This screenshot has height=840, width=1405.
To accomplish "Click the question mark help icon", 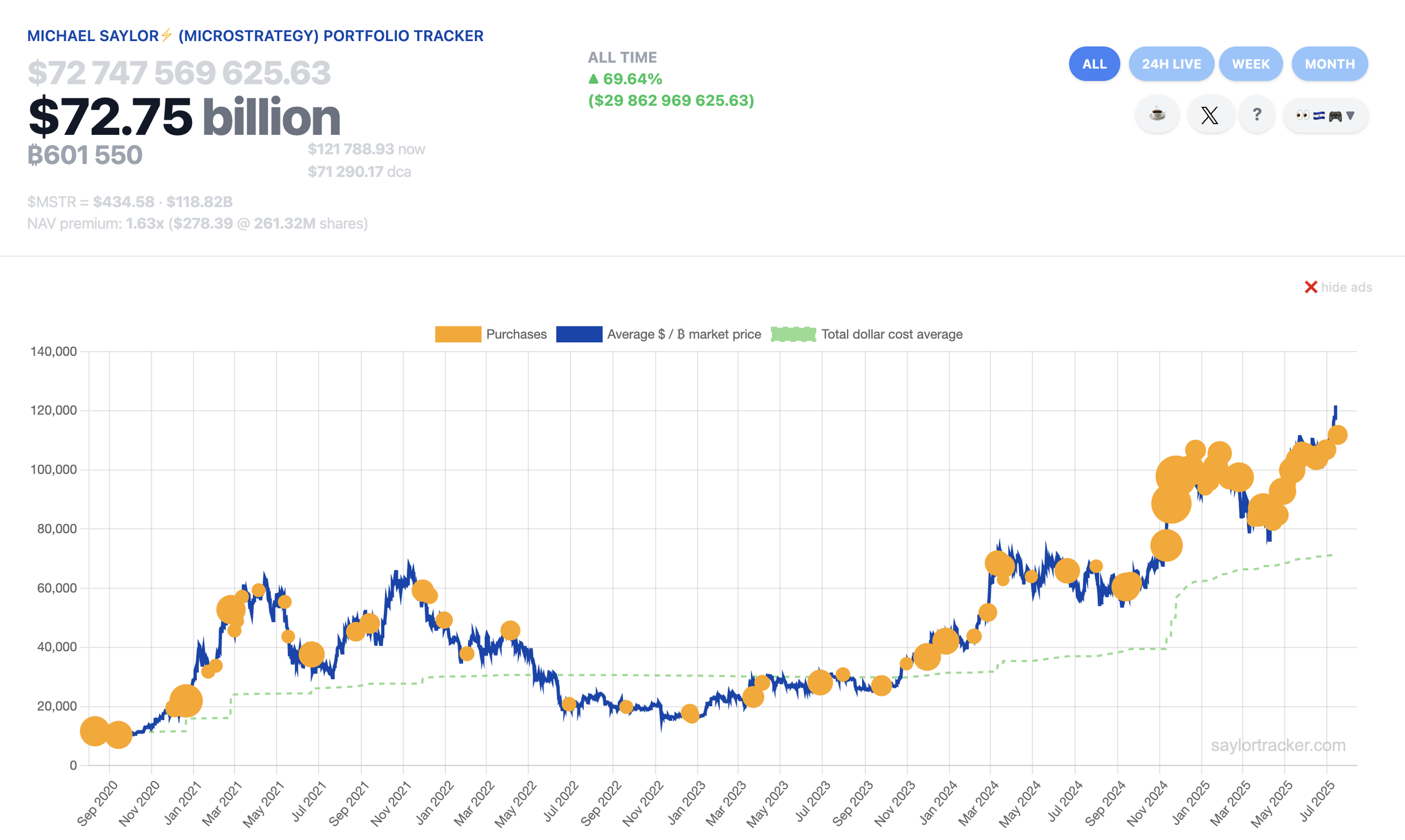I will 1257,115.
